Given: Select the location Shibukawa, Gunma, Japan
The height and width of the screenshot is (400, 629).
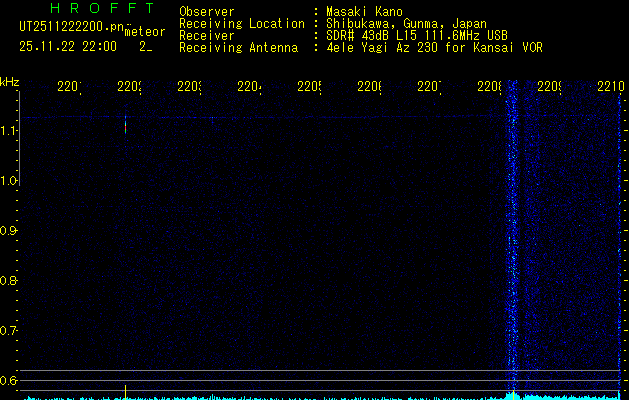Looking at the screenshot, I should coord(406,24).
